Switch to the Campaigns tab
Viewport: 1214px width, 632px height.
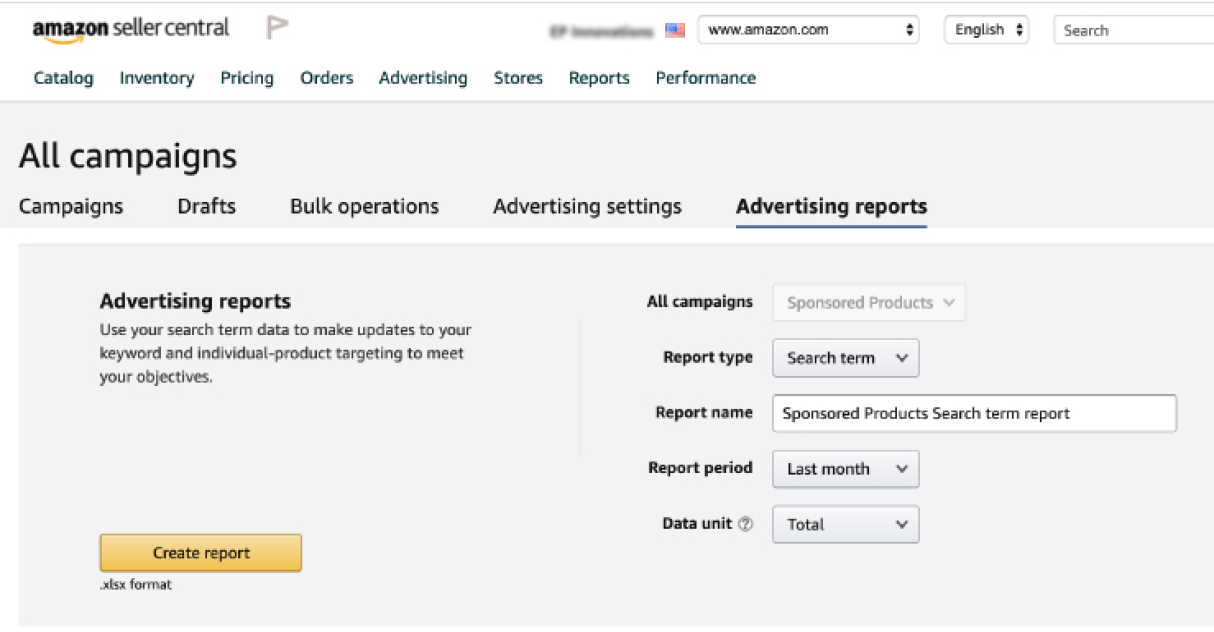pyautogui.click(x=71, y=206)
